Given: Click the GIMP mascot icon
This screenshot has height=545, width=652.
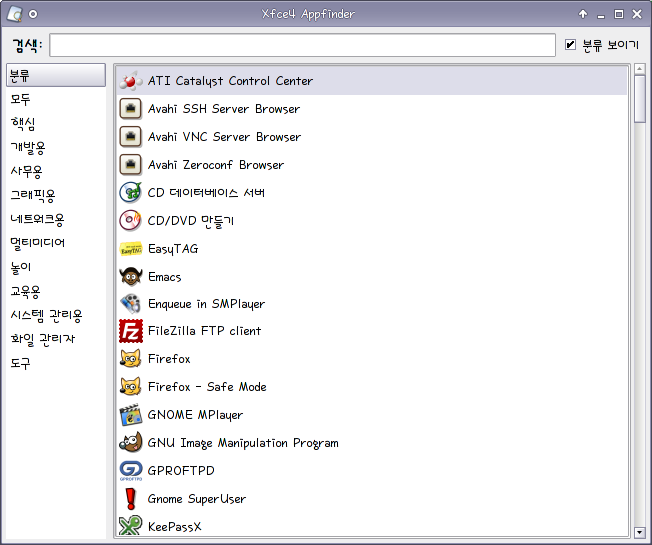Looking at the screenshot, I should (131, 443).
